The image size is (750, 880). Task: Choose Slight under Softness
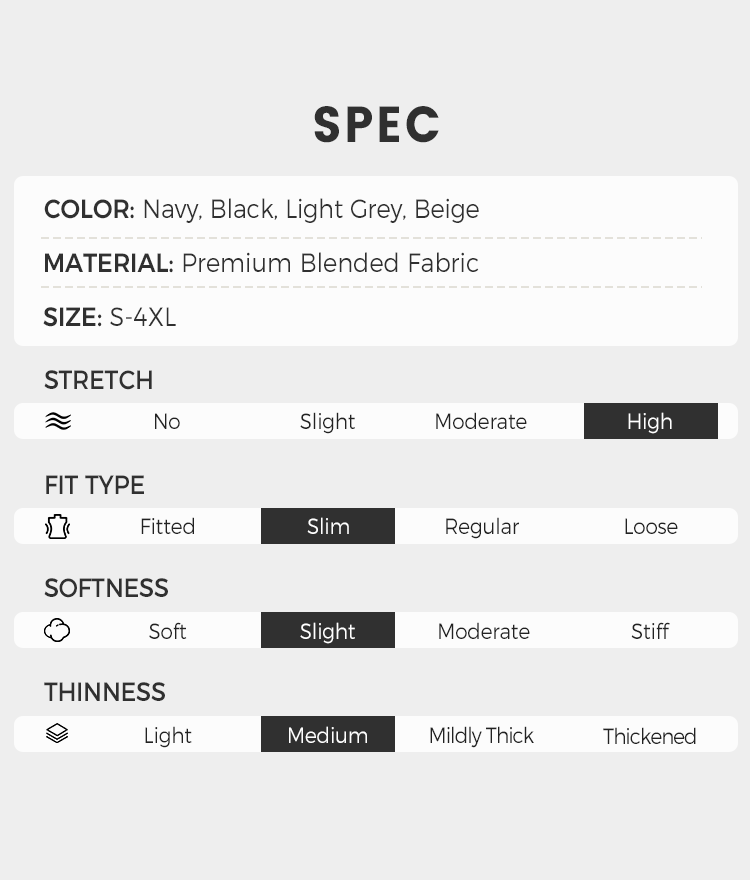click(x=328, y=631)
